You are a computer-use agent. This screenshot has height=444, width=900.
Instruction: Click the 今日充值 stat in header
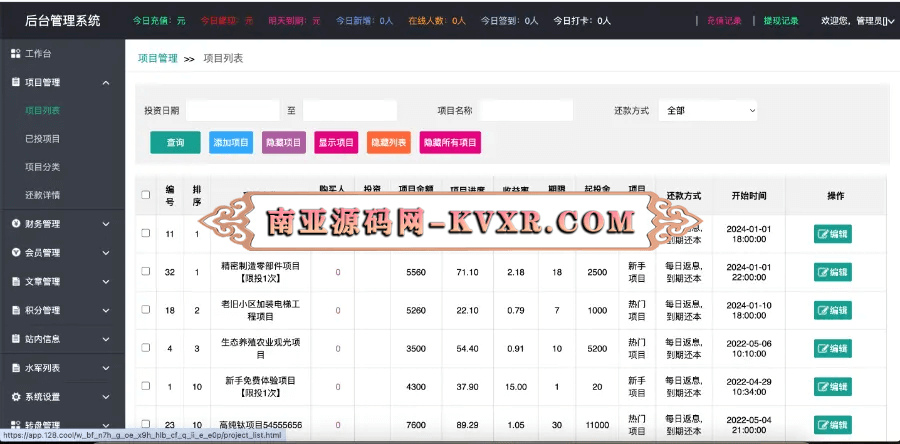(159, 21)
